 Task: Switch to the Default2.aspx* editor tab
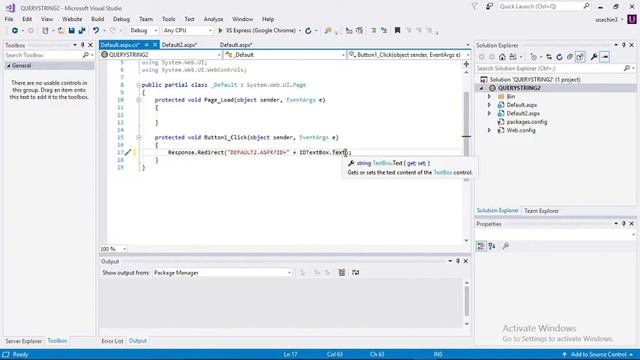pyautogui.click(x=179, y=45)
